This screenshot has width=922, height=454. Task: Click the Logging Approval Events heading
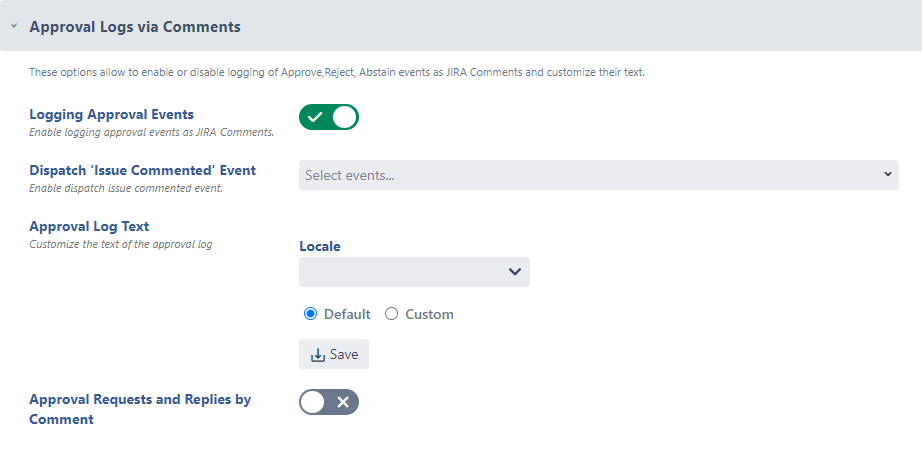(112, 114)
